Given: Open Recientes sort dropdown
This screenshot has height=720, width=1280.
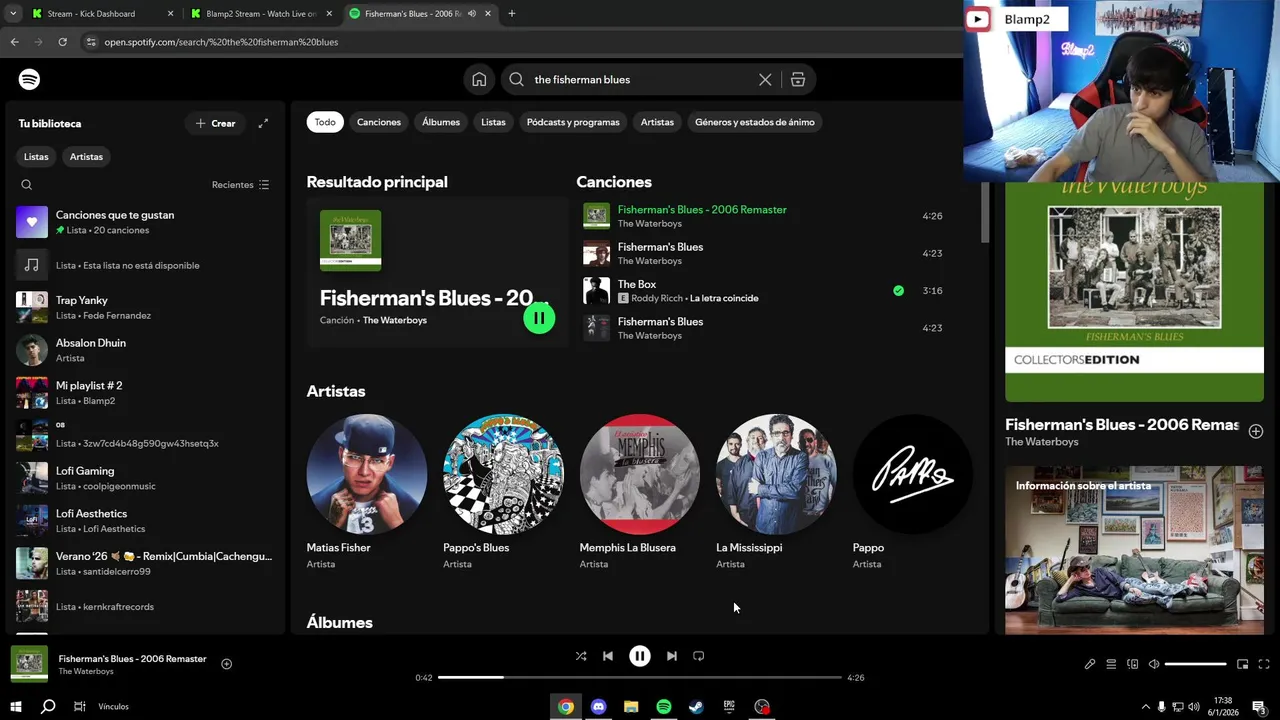Looking at the screenshot, I should (x=241, y=185).
